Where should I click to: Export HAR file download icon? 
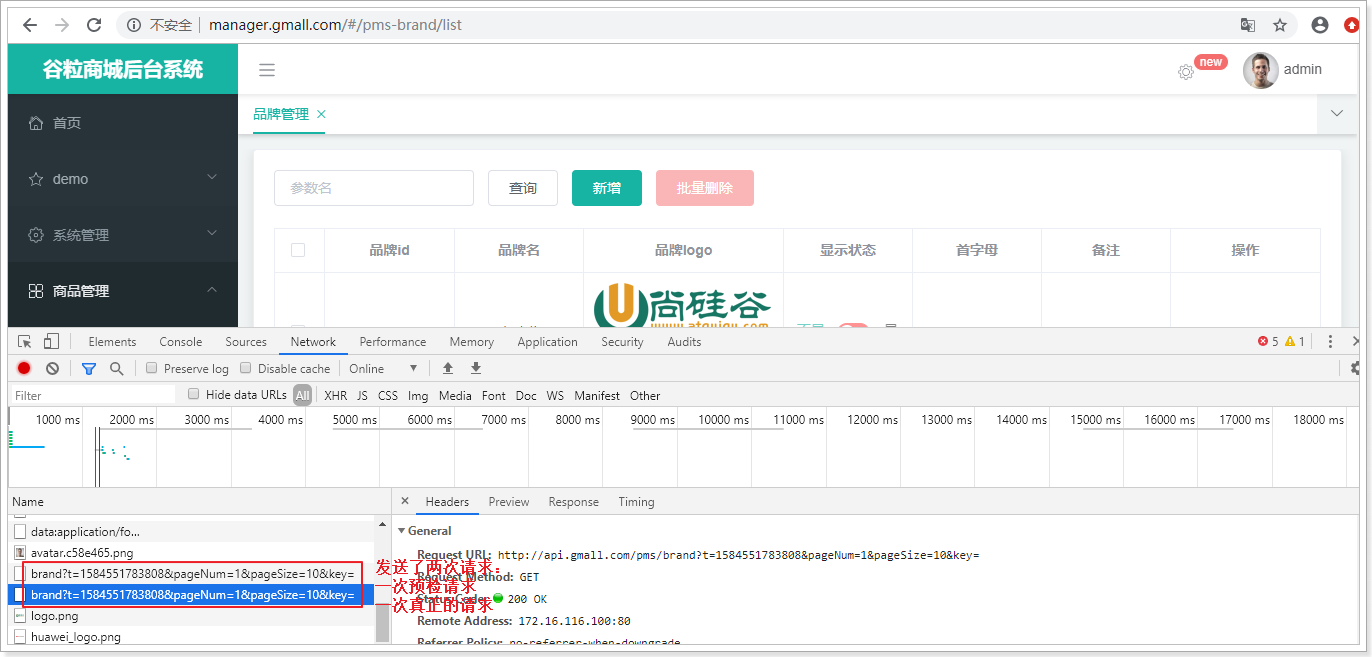click(x=476, y=369)
